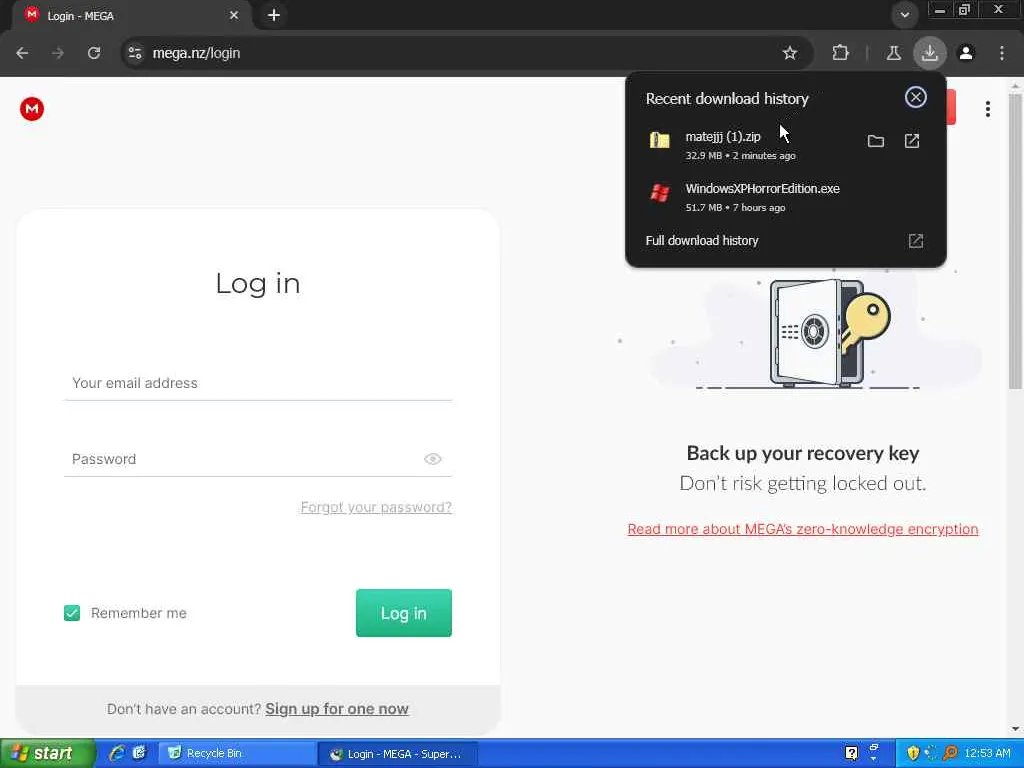Click the WindowsXPHorrorEdition.exe download entry
The width and height of the screenshot is (1024, 768).
pos(785,197)
